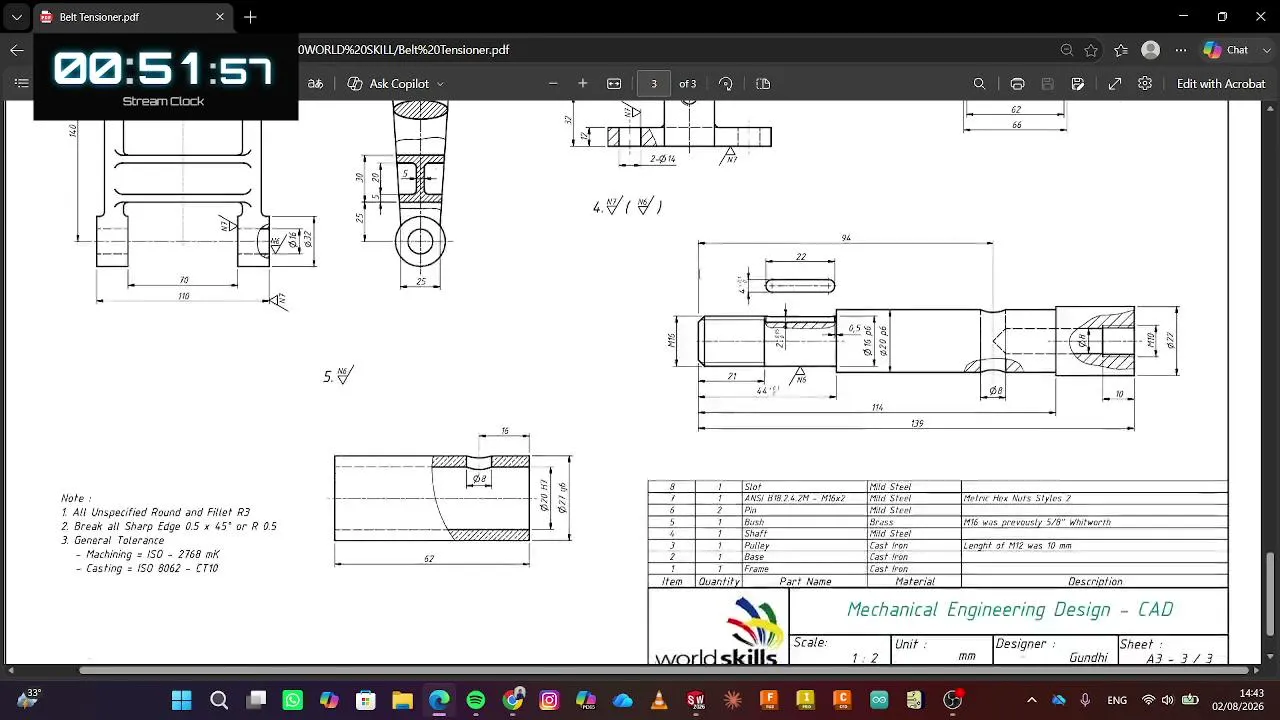The width and height of the screenshot is (1280, 720).
Task: Go back to the previous page
Action: pyautogui.click(x=17, y=50)
